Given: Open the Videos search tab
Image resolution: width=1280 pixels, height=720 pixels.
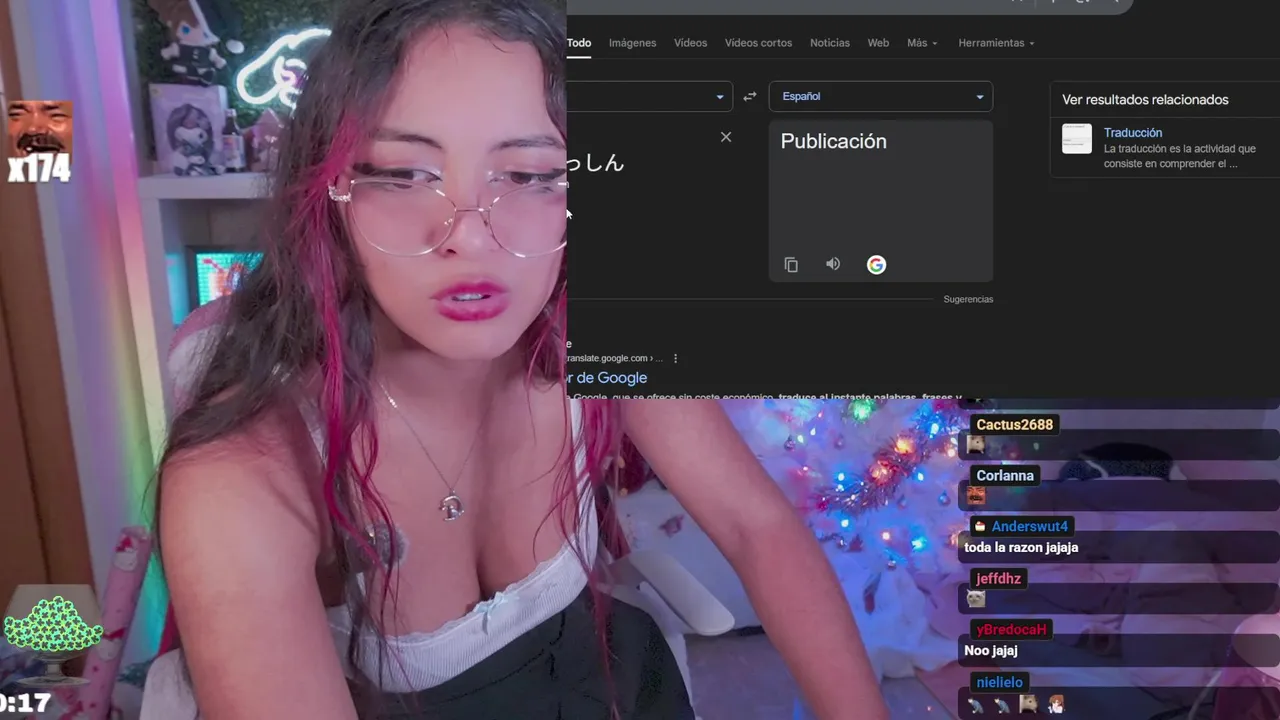Looking at the screenshot, I should pyautogui.click(x=690, y=43).
